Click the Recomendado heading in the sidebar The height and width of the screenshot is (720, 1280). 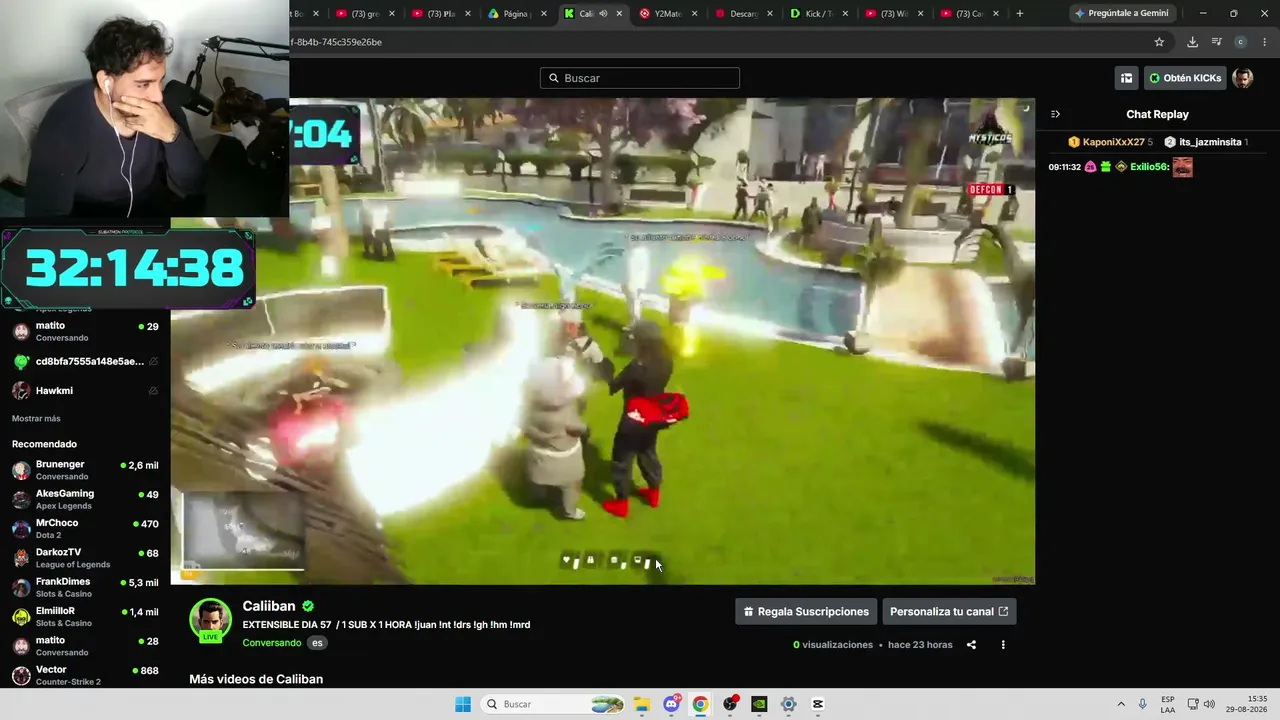coord(44,444)
